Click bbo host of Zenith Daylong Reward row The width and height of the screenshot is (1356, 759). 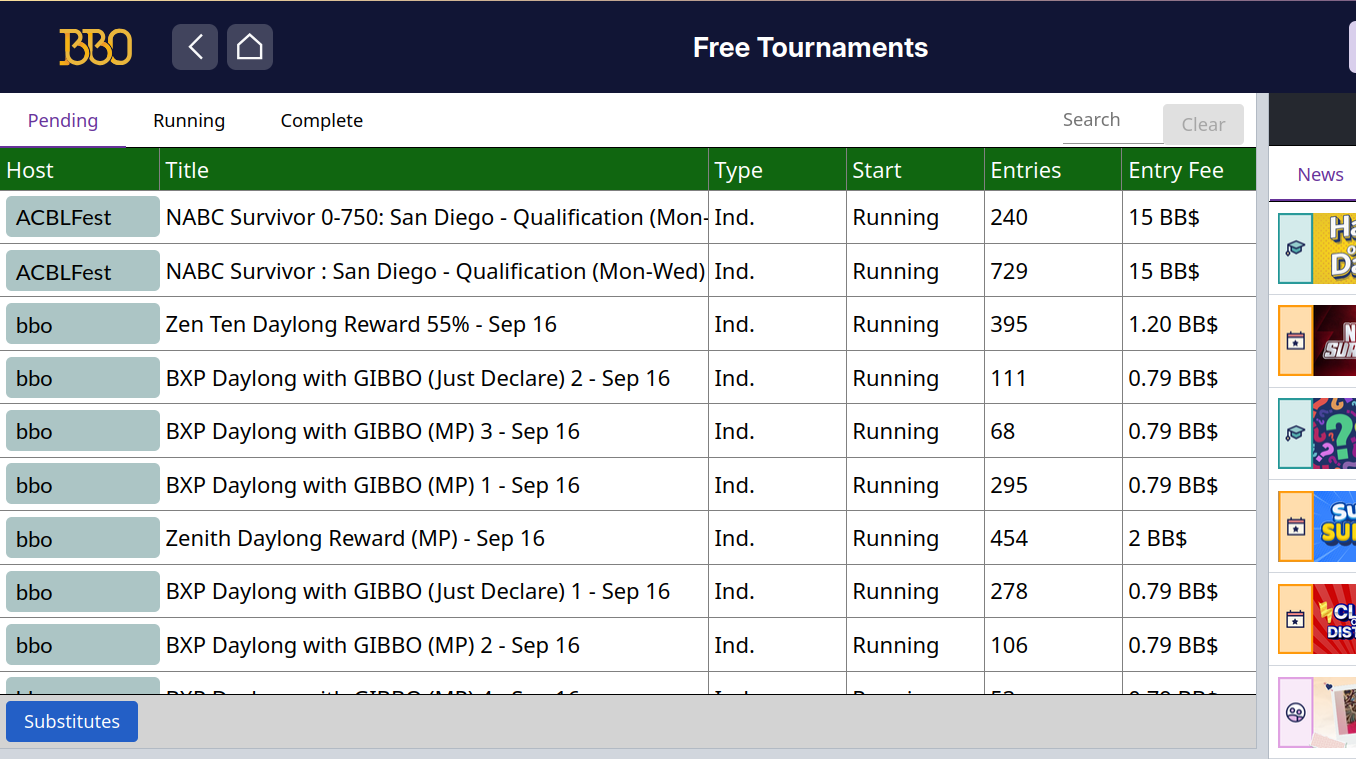83,538
